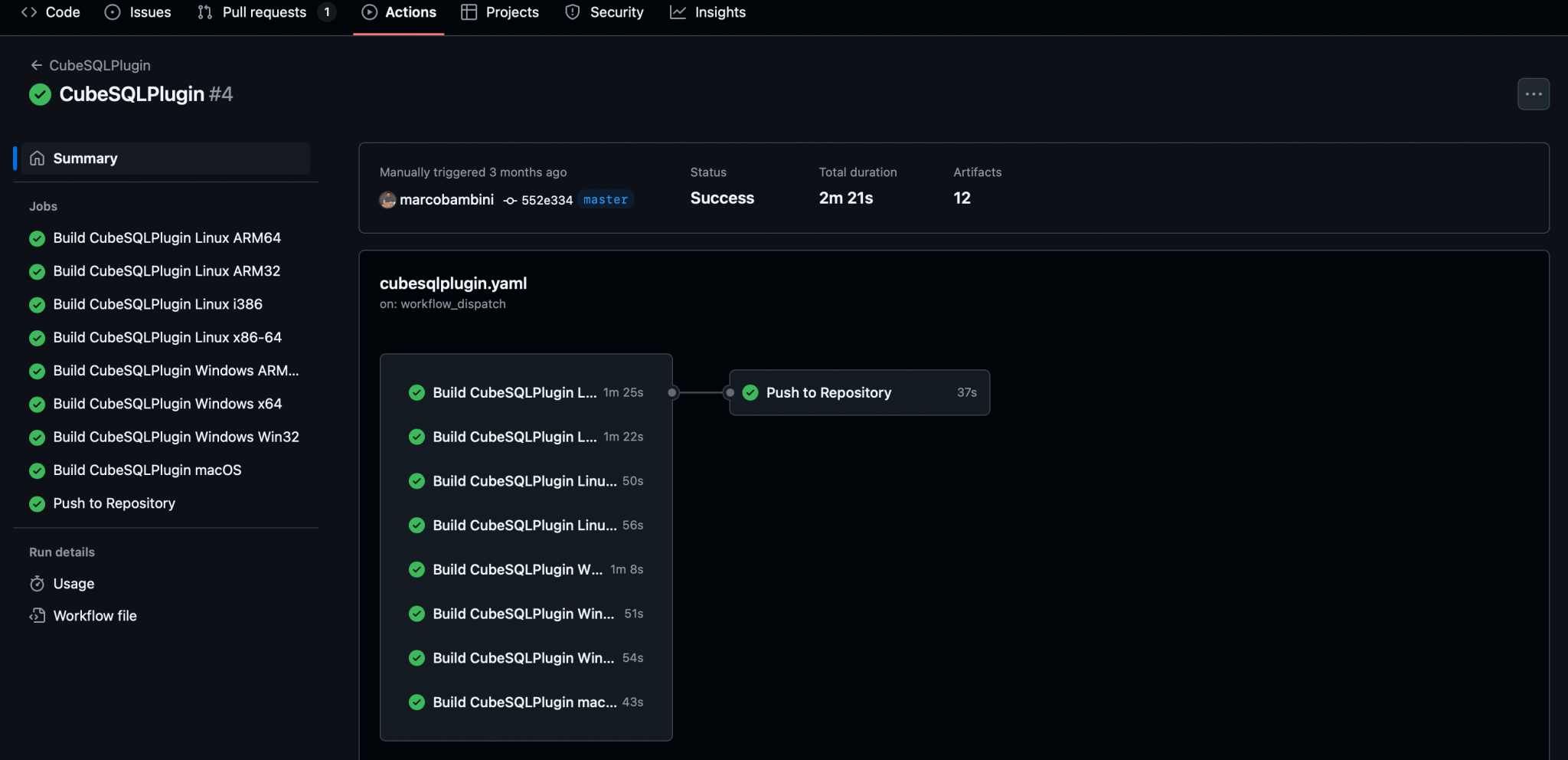Viewport: 1568px width, 760px height.
Task: Open Build CubeSQLPlugin Linux ARM64 job in sidebar
Action: pyautogui.click(x=167, y=238)
